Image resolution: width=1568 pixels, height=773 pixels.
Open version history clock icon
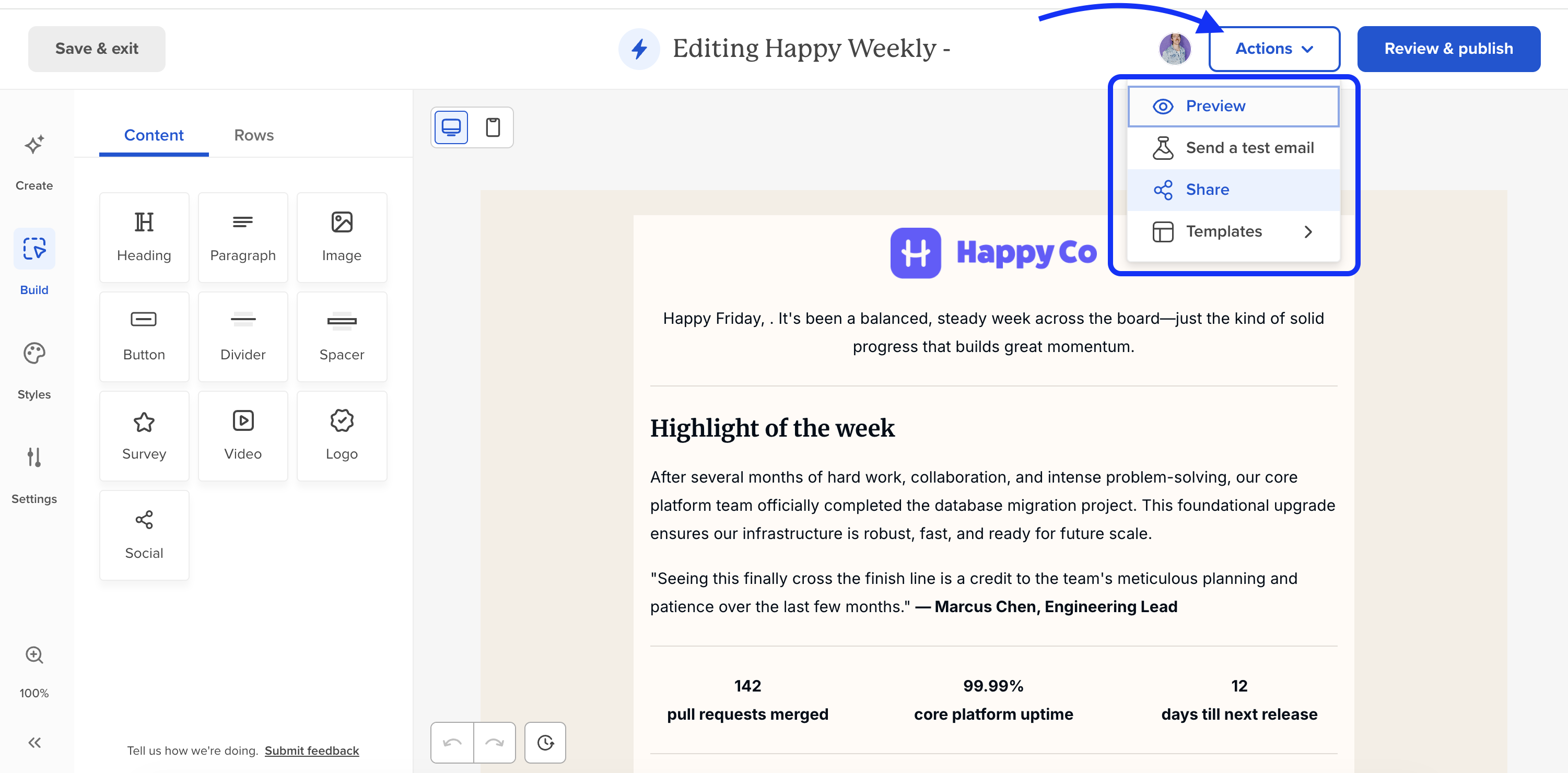tap(545, 743)
